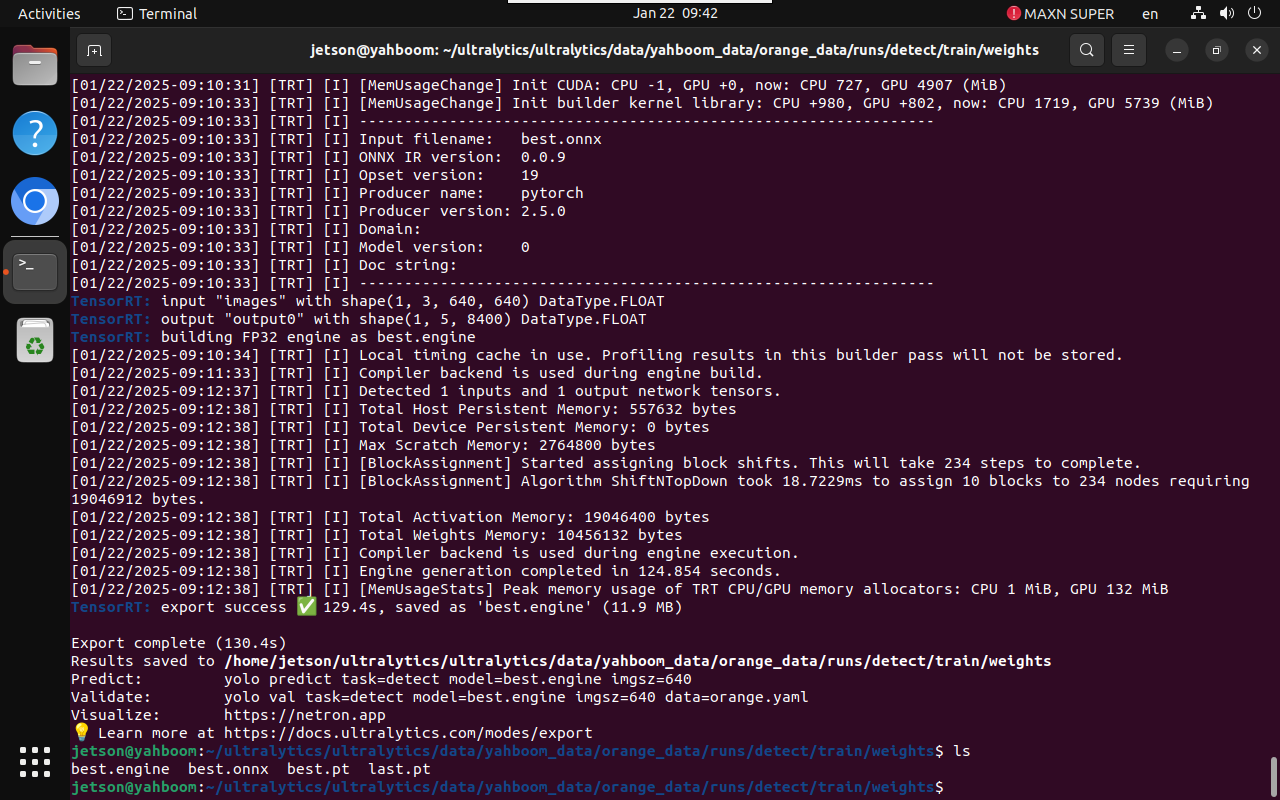Open the network status icon in top bar
This screenshot has height=800, width=1280.
click(1198, 14)
